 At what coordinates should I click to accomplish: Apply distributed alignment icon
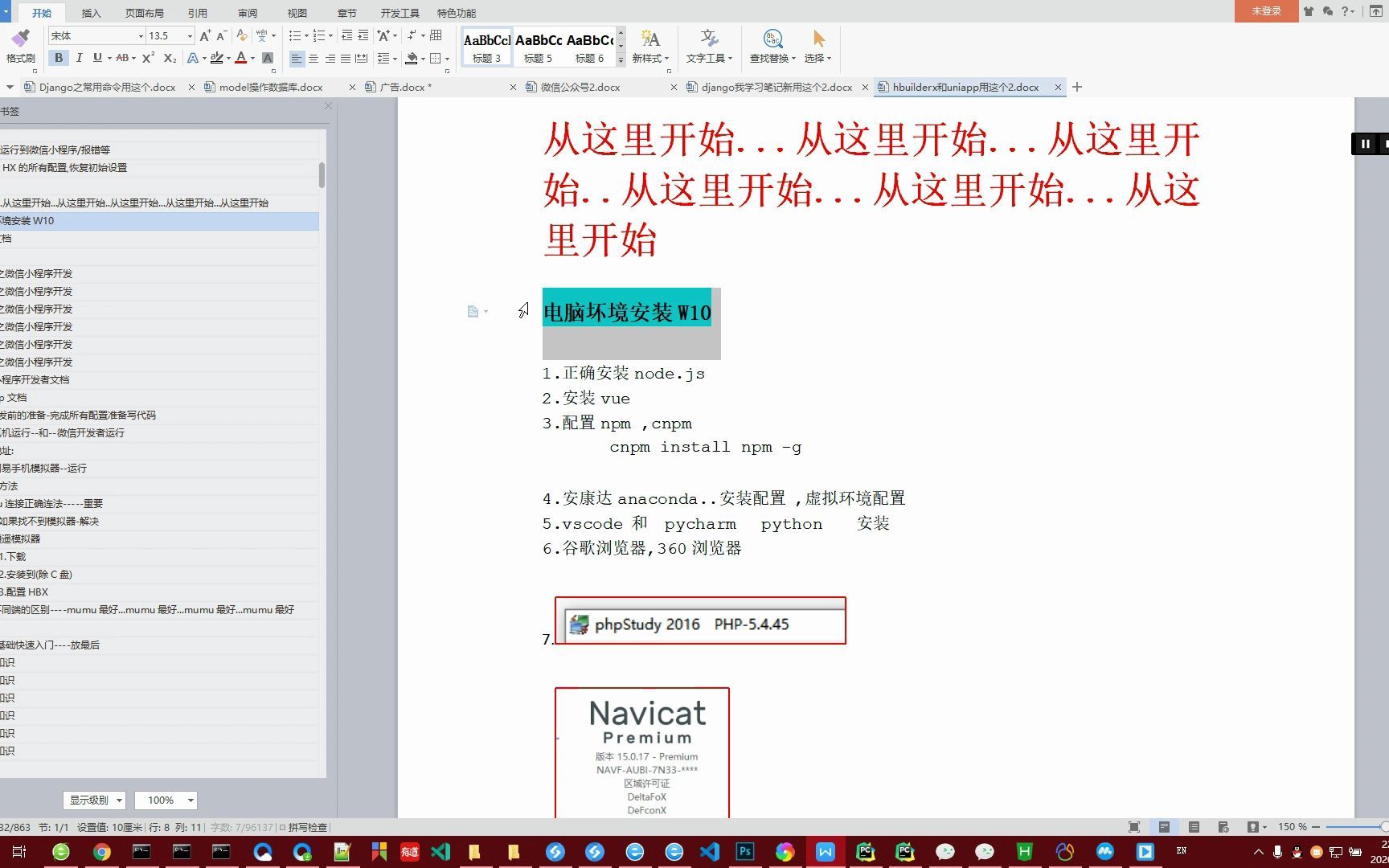click(x=362, y=59)
